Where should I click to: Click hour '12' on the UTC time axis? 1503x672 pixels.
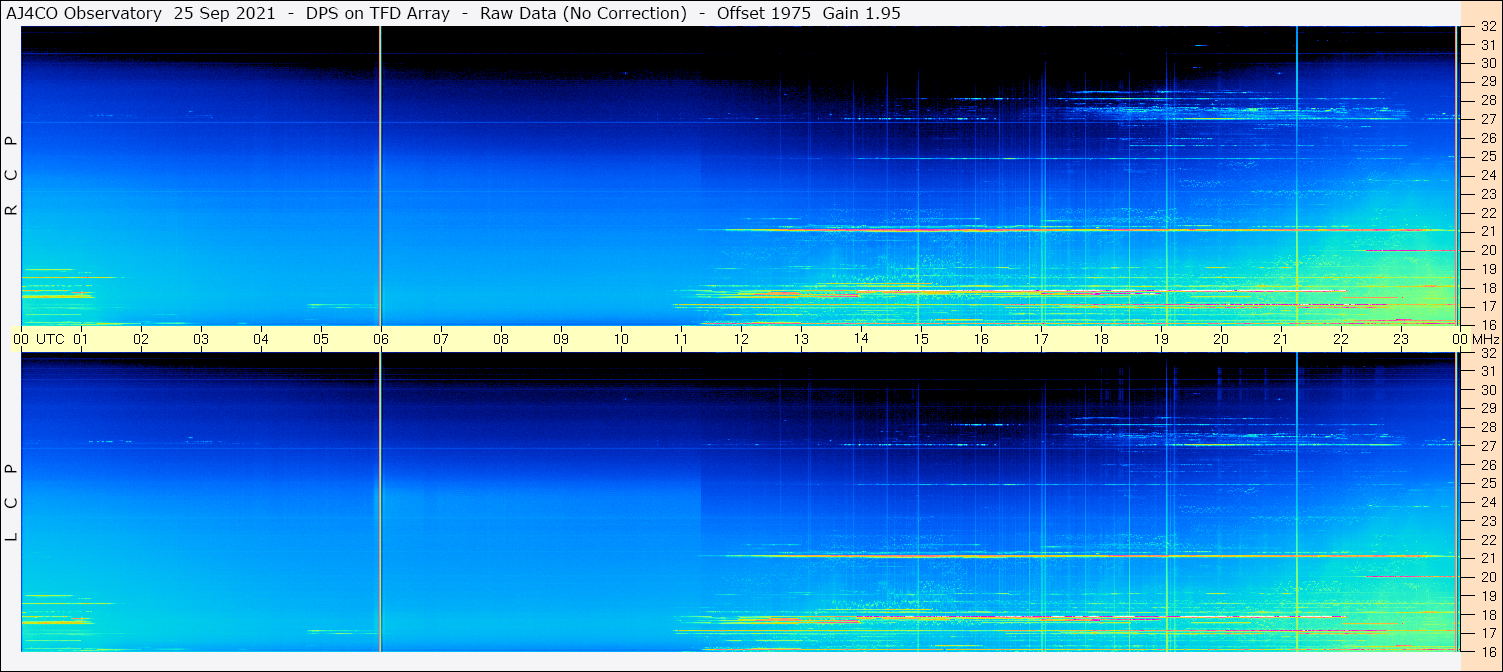[x=741, y=339]
